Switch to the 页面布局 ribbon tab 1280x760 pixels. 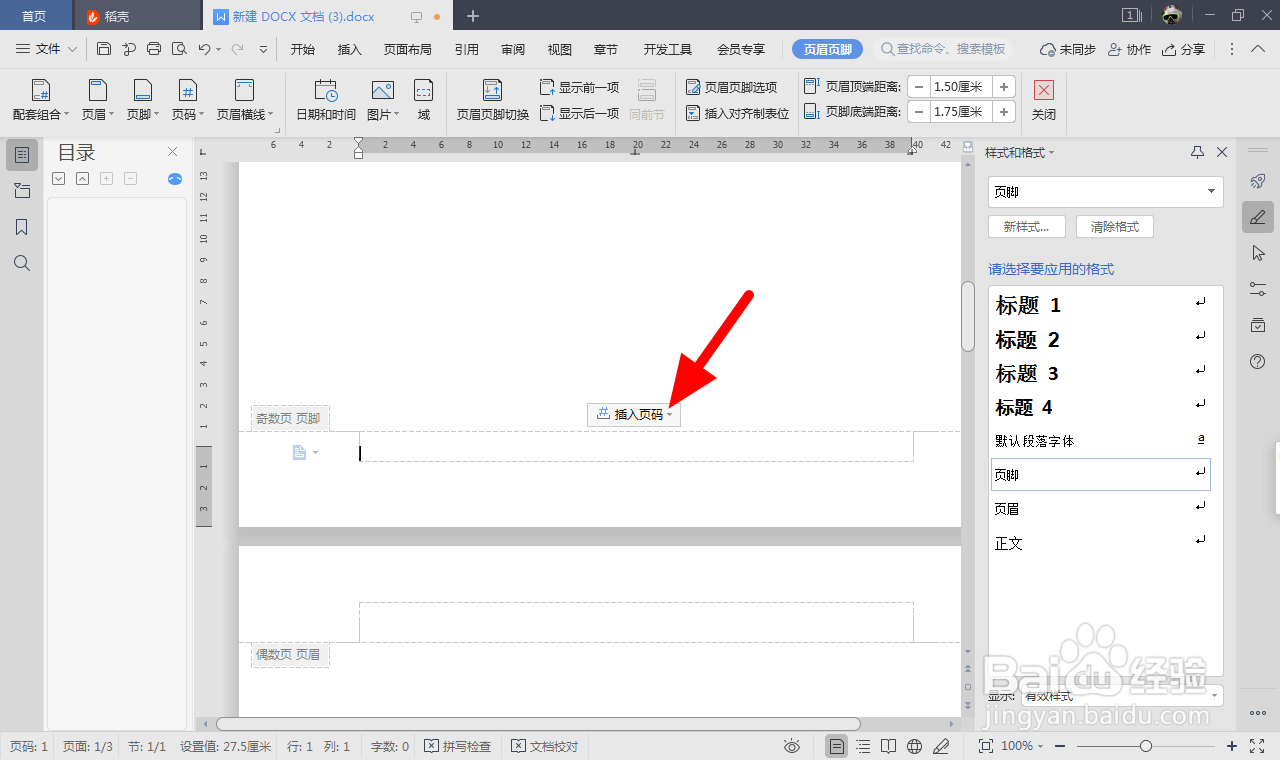(408, 49)
